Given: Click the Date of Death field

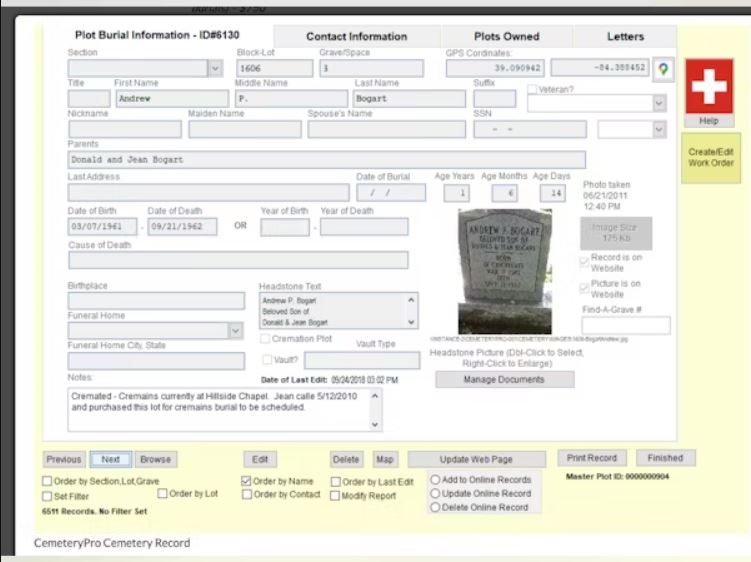Looking at the screenshot, I should click(182, 227).
